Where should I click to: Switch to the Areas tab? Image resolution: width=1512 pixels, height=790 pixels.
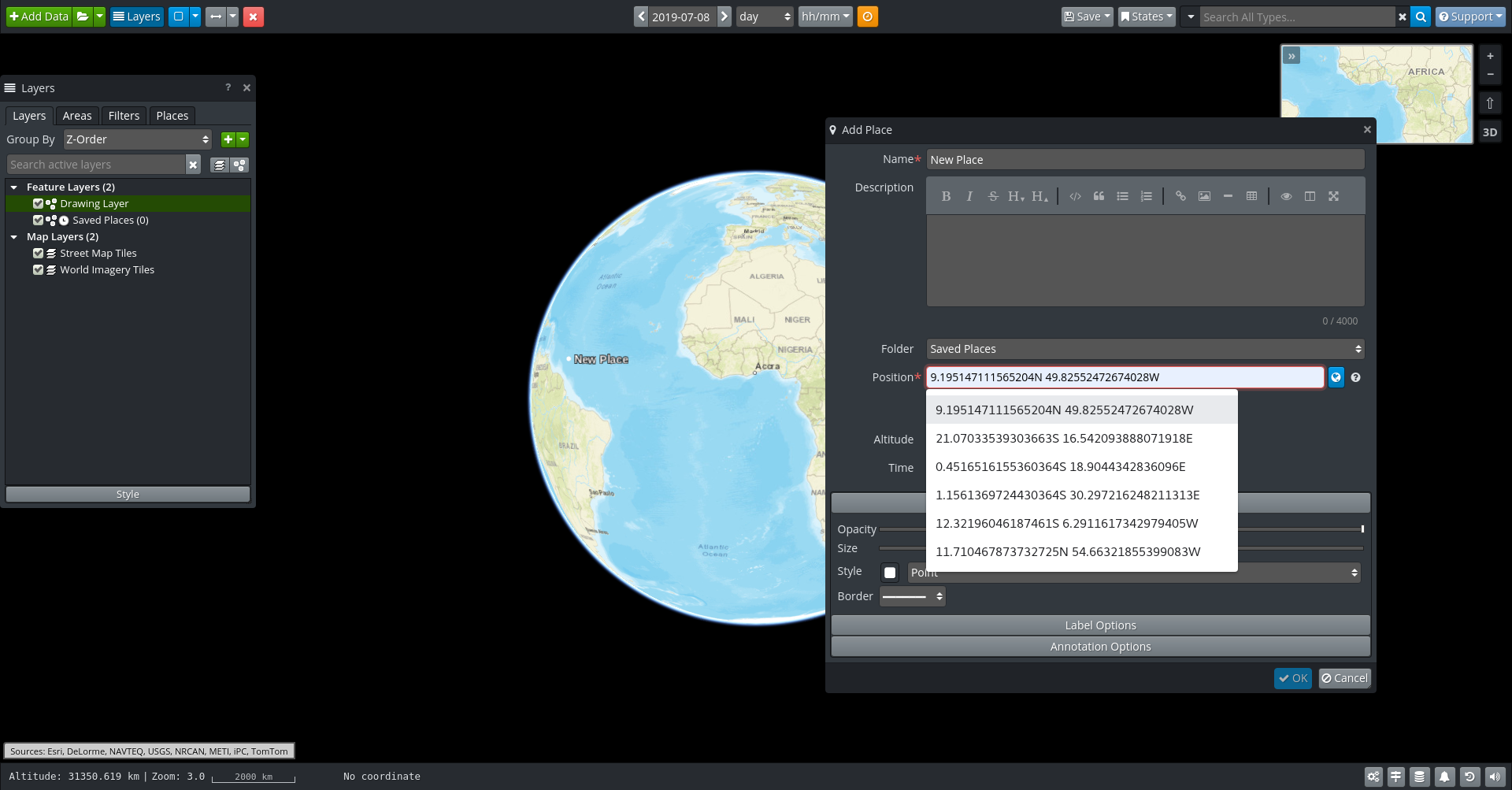[76, 115]
